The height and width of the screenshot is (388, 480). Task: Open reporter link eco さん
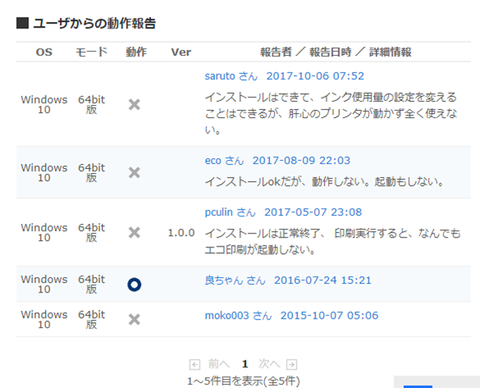pyautogui.click(x=224, y=161)
